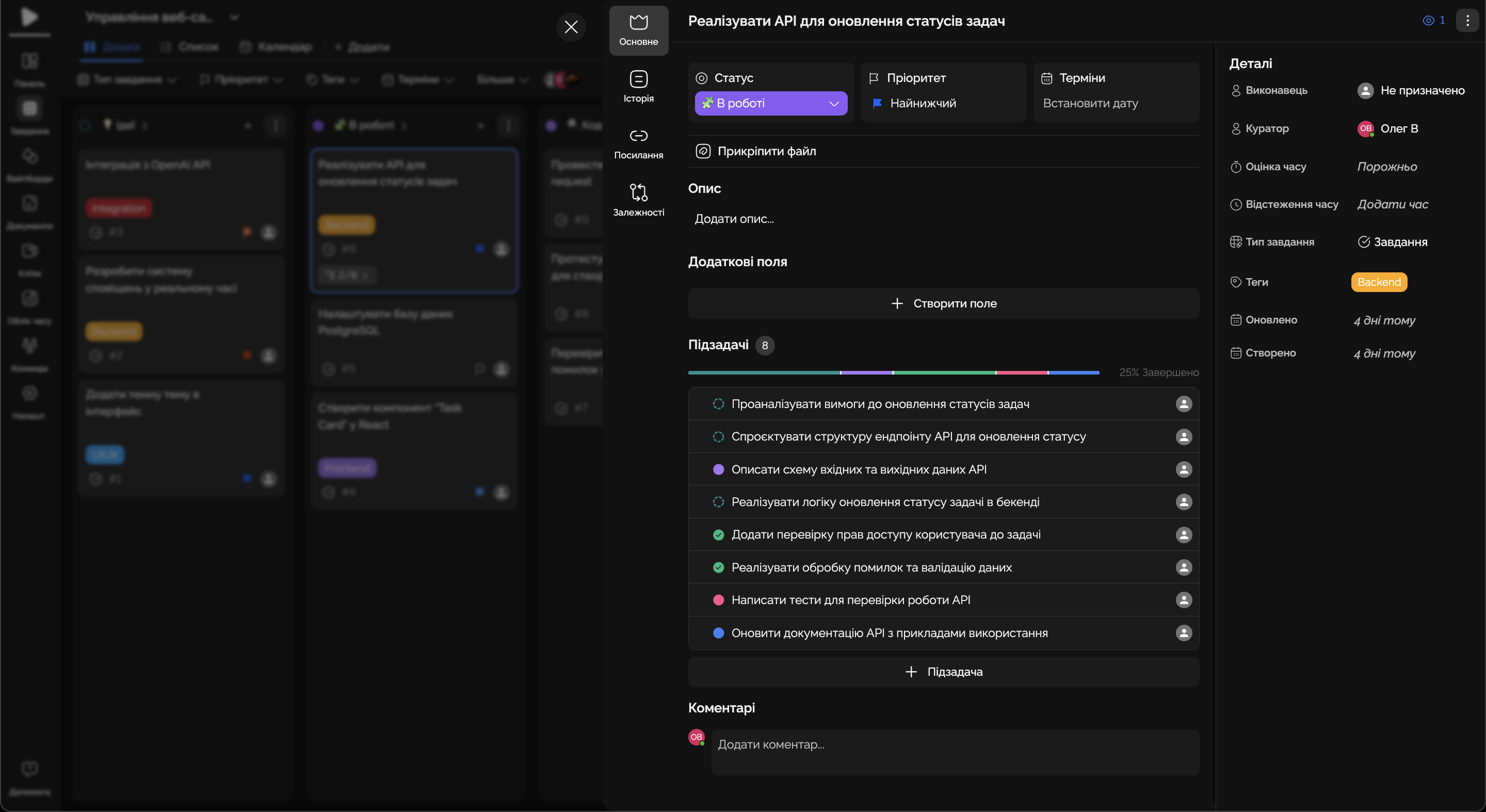The image size is (1486, 812).
Task: Open the Тип завдання 'Завдання' selector
Action: coord(1393,242)
